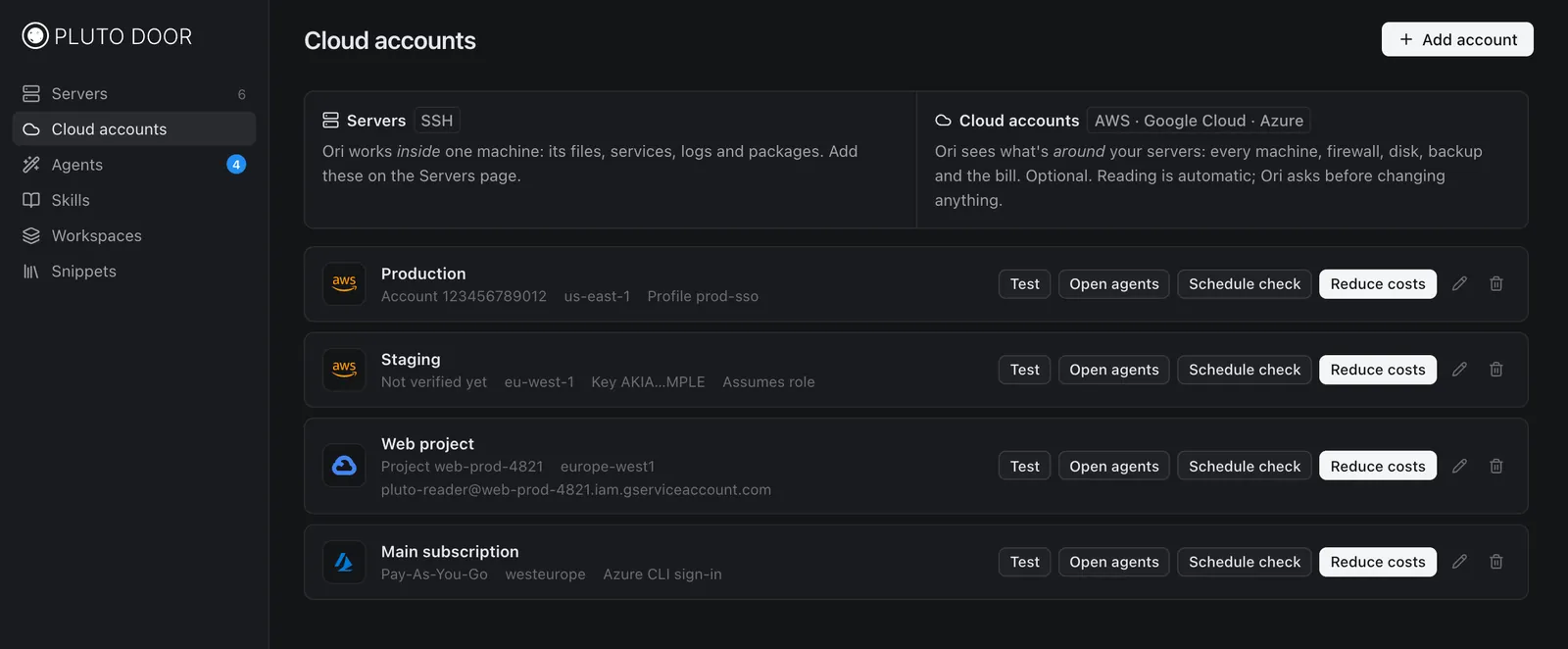Click the SSH tag in Servers card
The width and height of the screenshot is (1568, 649).
[x=437, y=121]
